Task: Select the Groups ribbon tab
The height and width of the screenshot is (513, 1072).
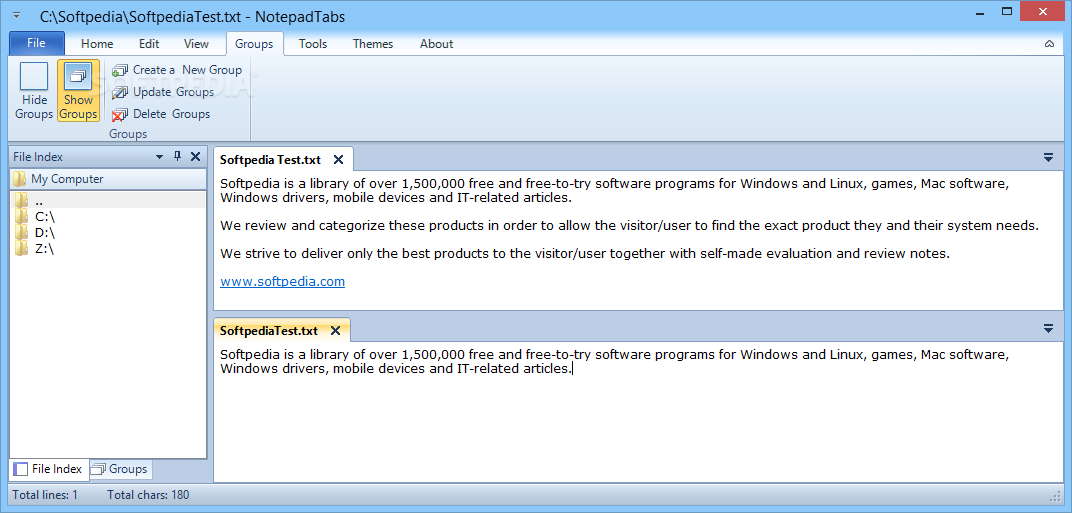Action: [254, 44]
